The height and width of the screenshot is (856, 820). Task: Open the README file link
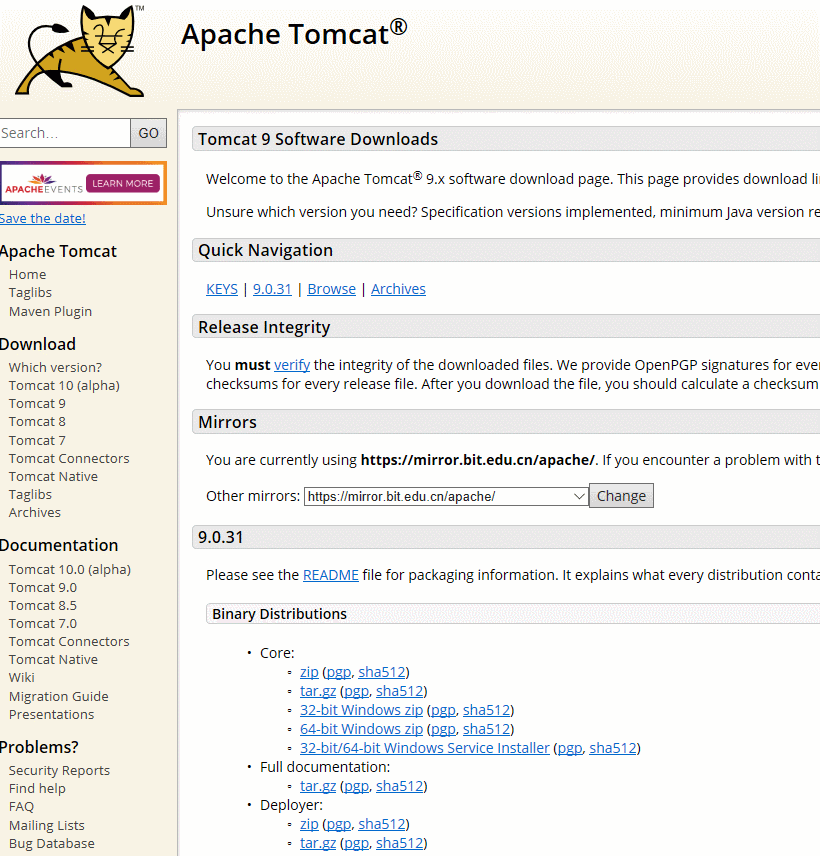[x=330, y=575]
